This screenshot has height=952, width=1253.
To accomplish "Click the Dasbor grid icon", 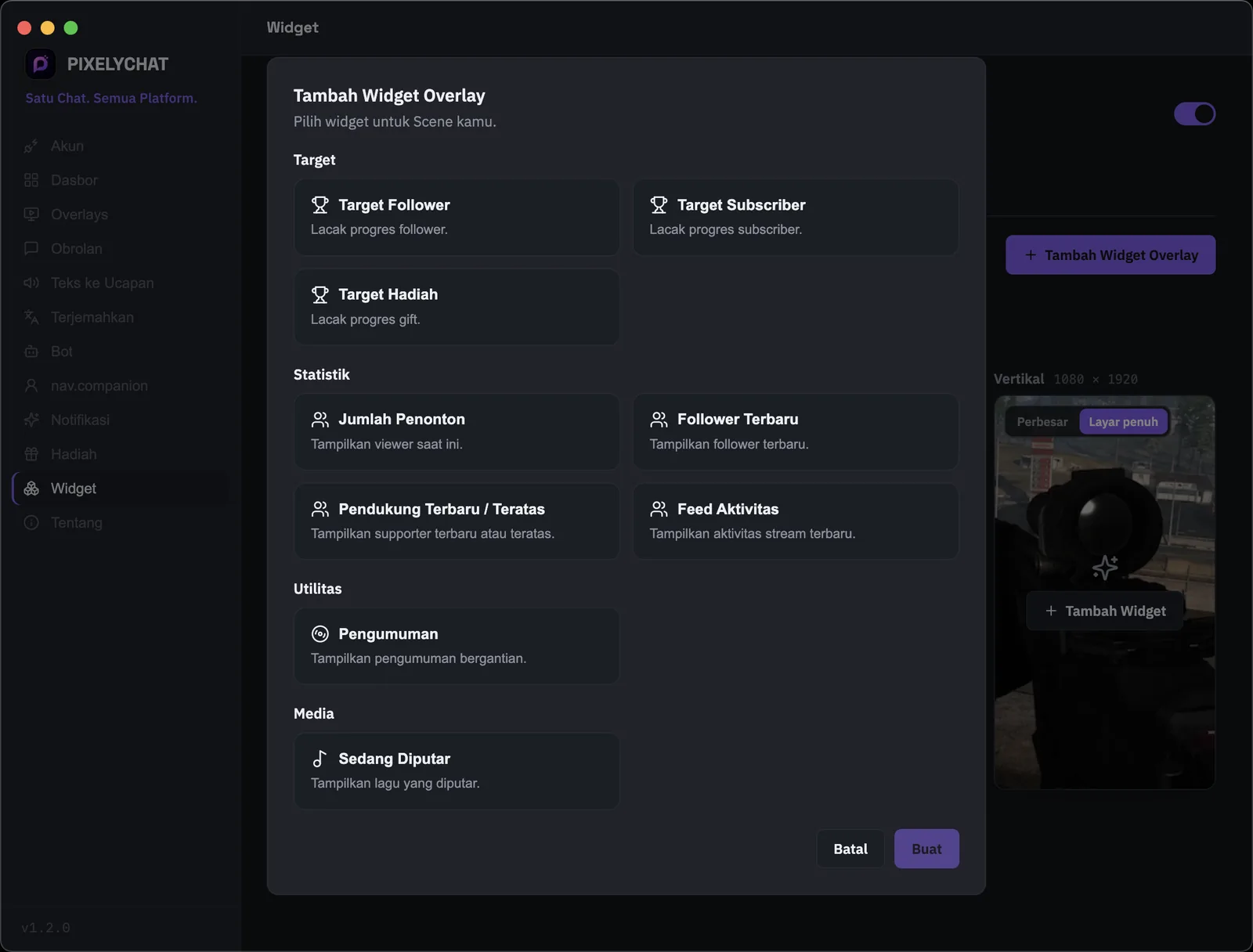I will coord(31,180).
